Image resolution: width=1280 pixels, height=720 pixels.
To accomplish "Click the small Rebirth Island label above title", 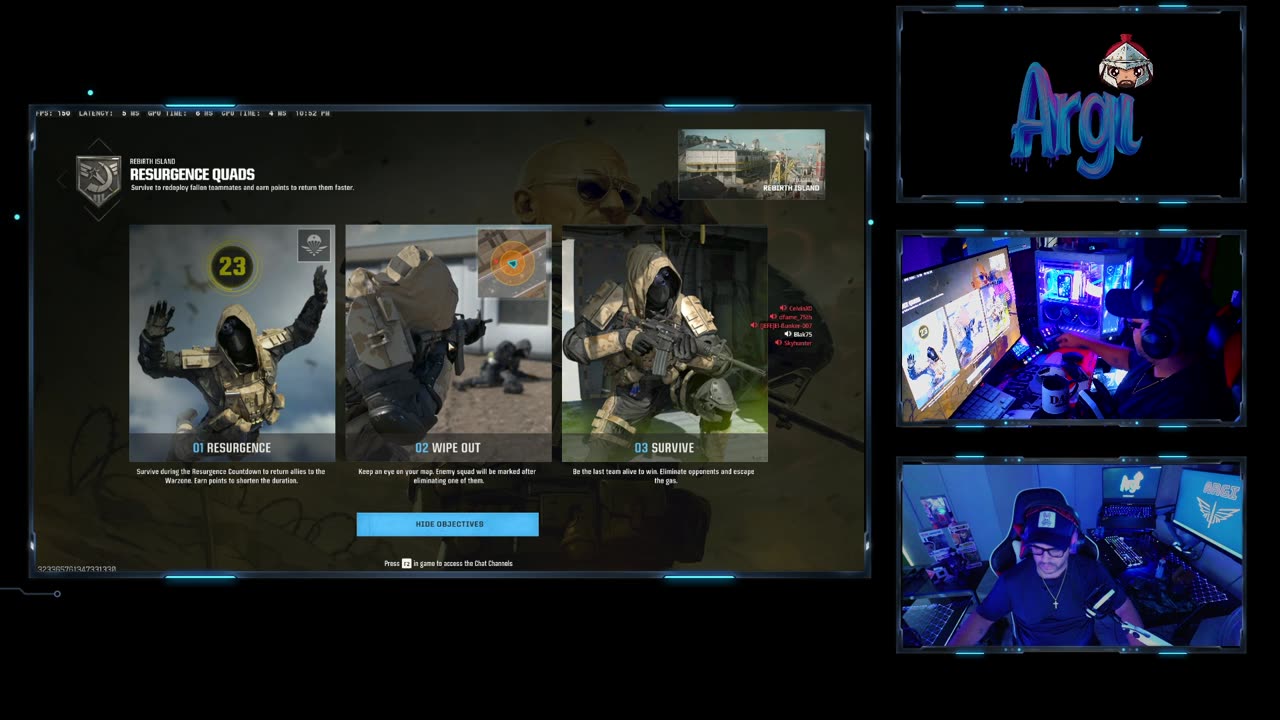I will point(152,161).
